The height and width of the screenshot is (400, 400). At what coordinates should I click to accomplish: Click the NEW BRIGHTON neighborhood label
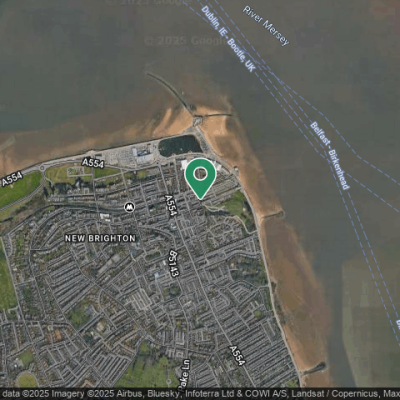point(100,238)
